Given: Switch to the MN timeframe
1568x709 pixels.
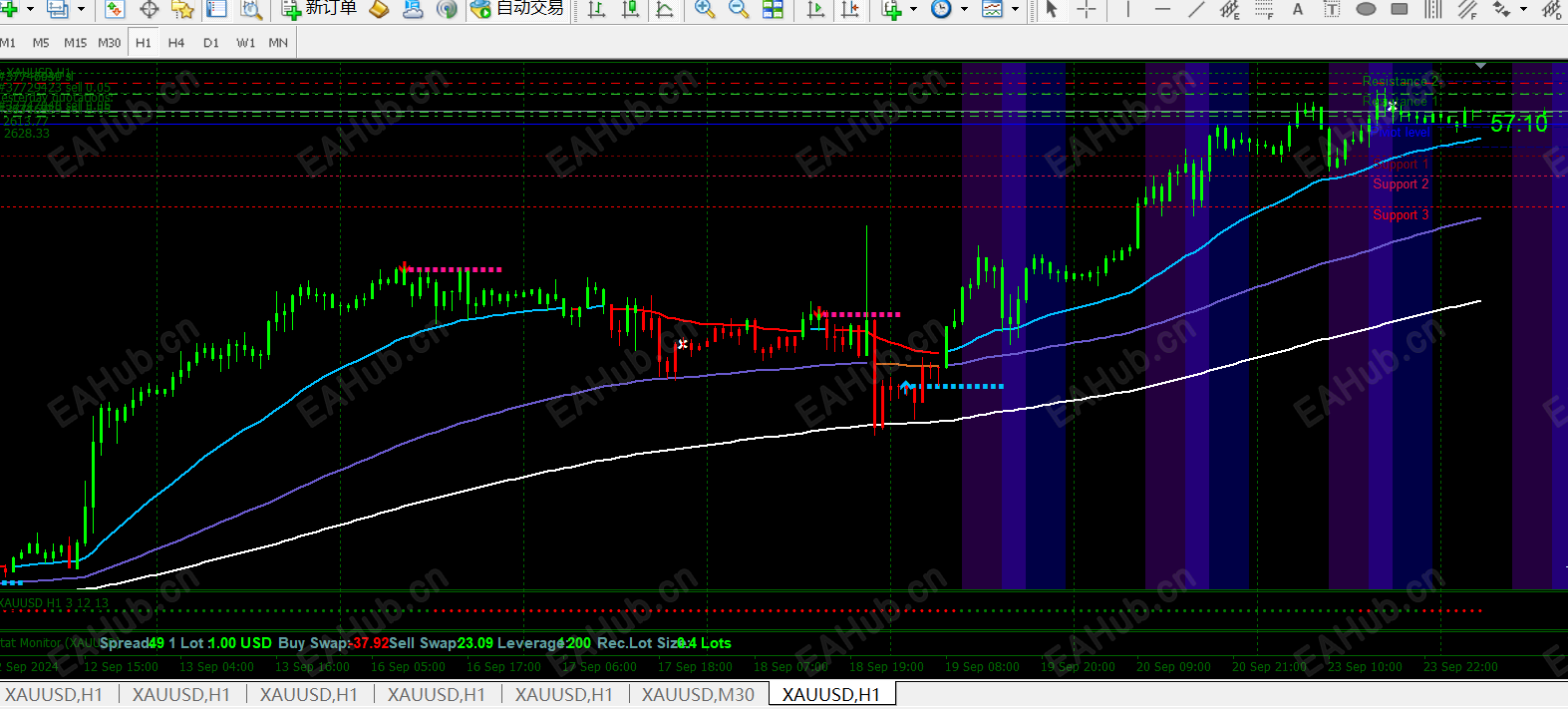Looking at the screenshot, I should click(278, 43).
